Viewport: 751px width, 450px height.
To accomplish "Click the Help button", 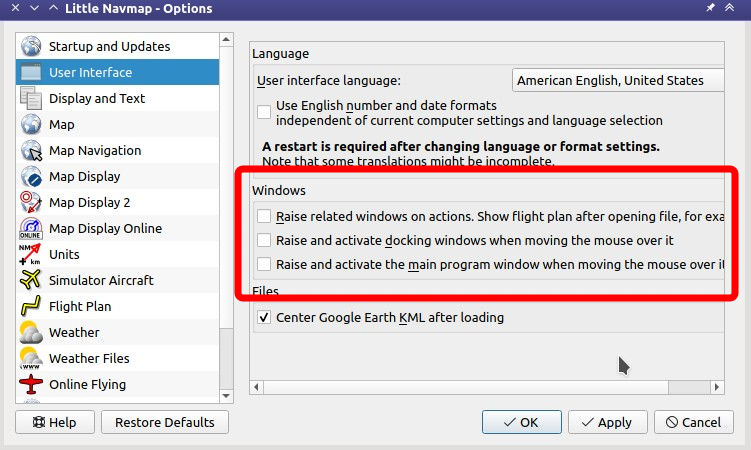I will click(x=55, y=422).
